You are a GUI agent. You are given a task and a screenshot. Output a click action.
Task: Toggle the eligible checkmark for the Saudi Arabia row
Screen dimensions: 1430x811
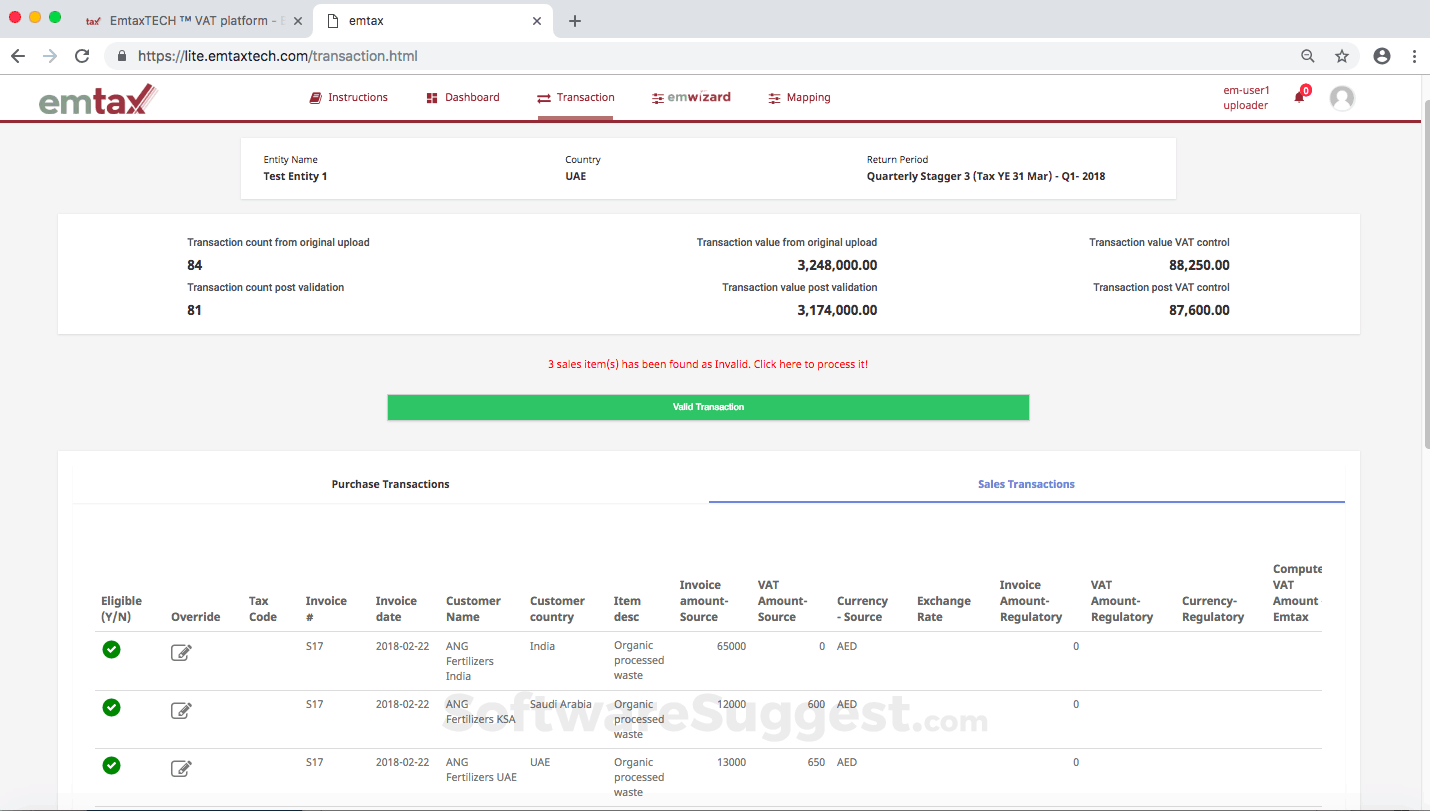pos(112,708)
